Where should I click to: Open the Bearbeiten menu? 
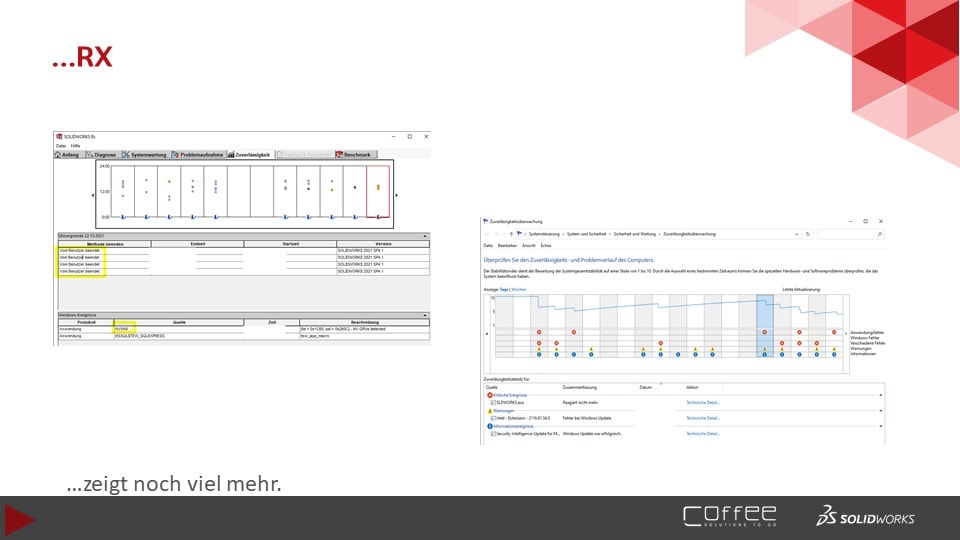[507, 246]
